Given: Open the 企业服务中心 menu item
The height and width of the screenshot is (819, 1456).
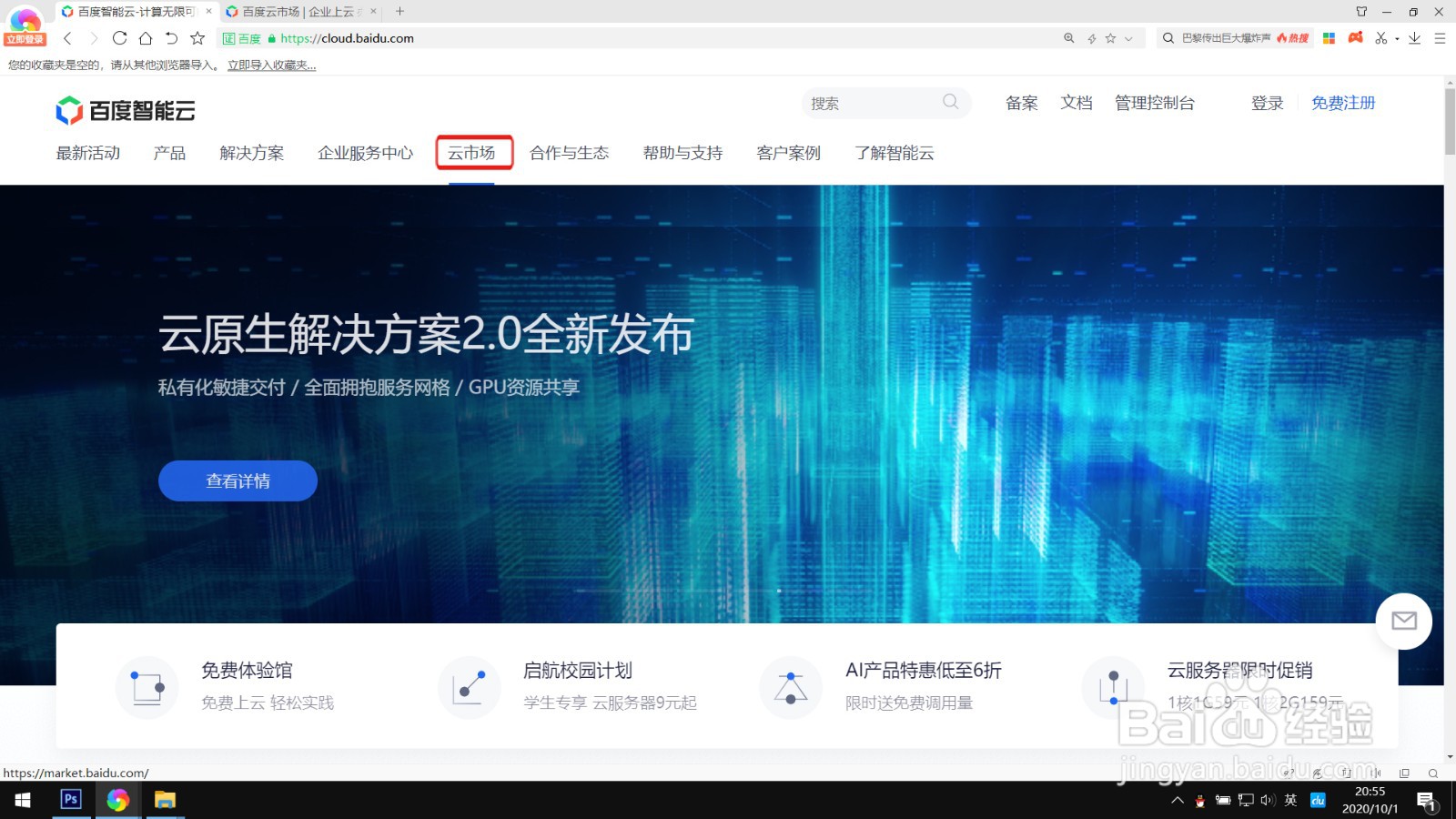Looking at the screenshot, I should [x=366, y=153].
